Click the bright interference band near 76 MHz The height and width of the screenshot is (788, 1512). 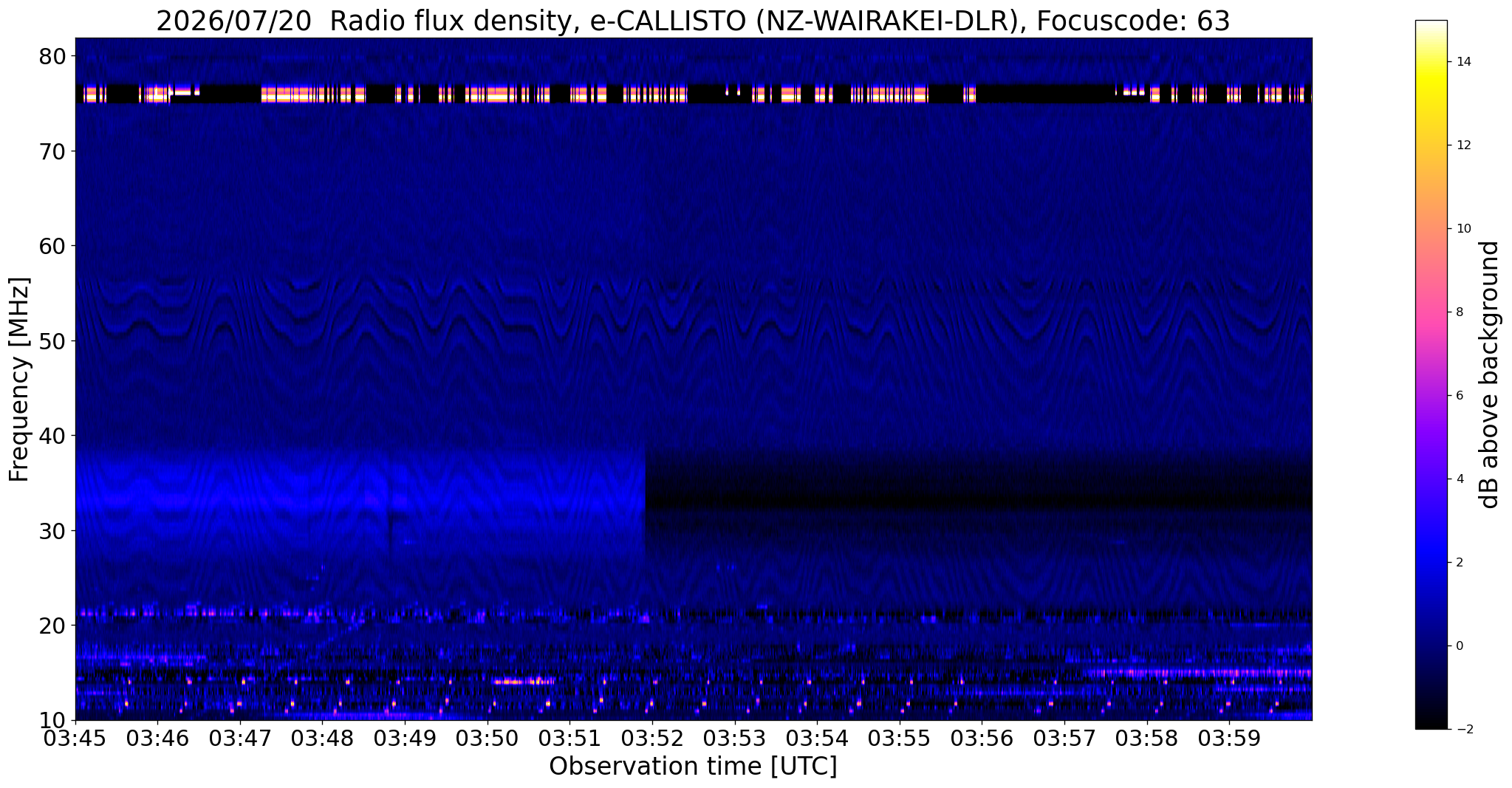pos(693,94)
